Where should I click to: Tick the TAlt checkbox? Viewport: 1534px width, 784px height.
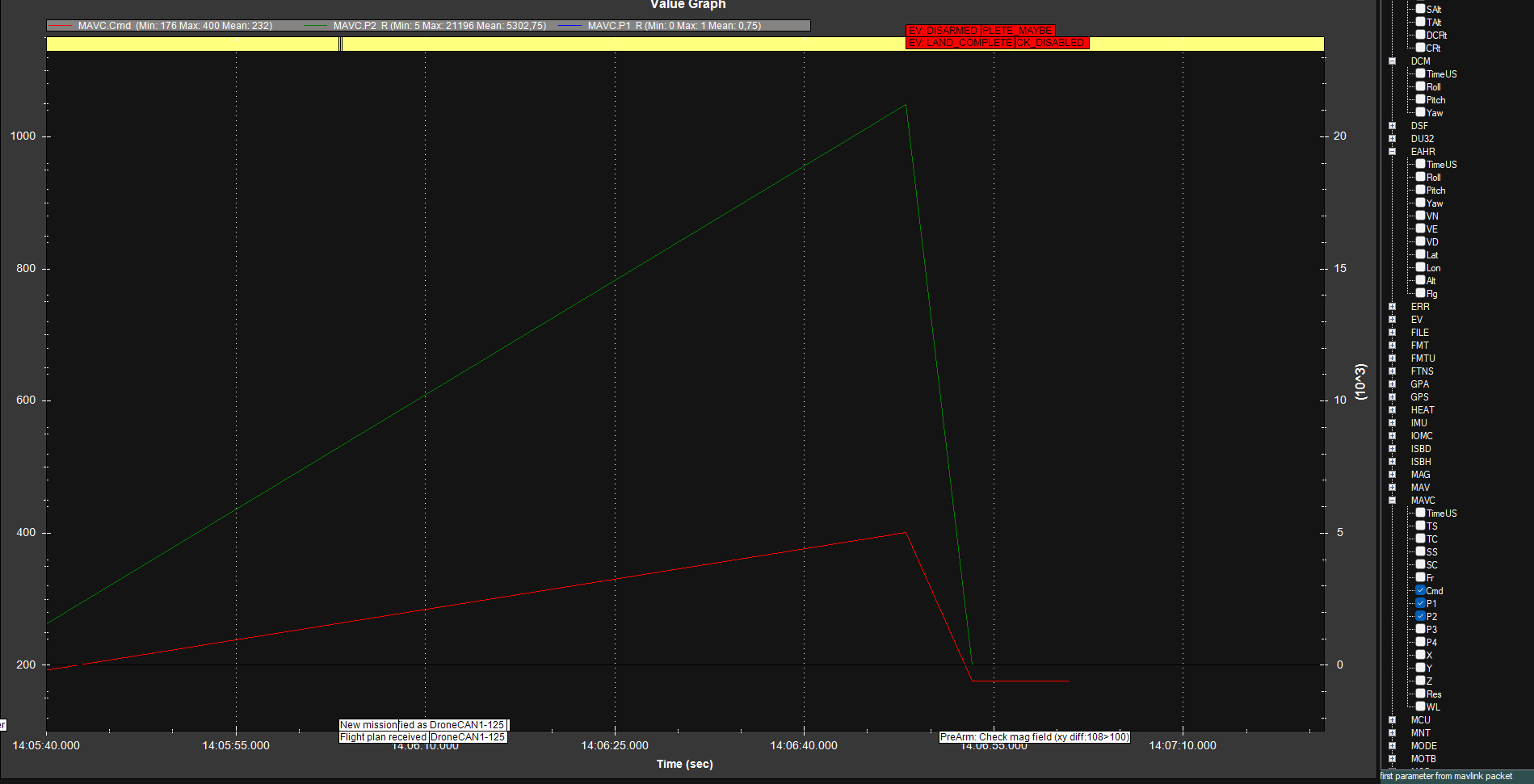point(1420,23)
